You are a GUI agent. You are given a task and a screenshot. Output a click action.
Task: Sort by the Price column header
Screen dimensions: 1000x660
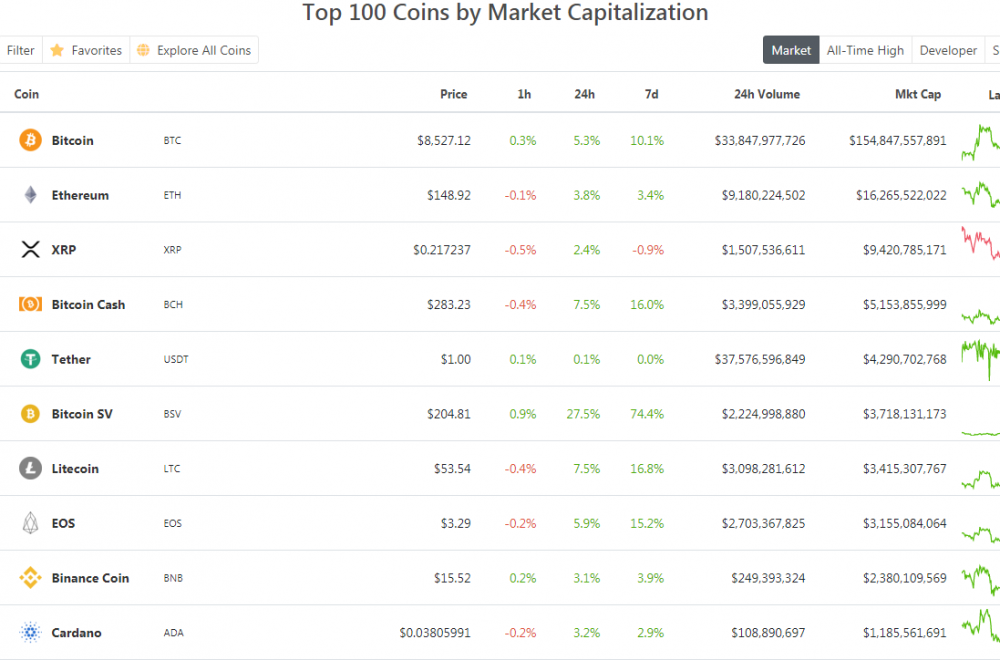(453, 94)
